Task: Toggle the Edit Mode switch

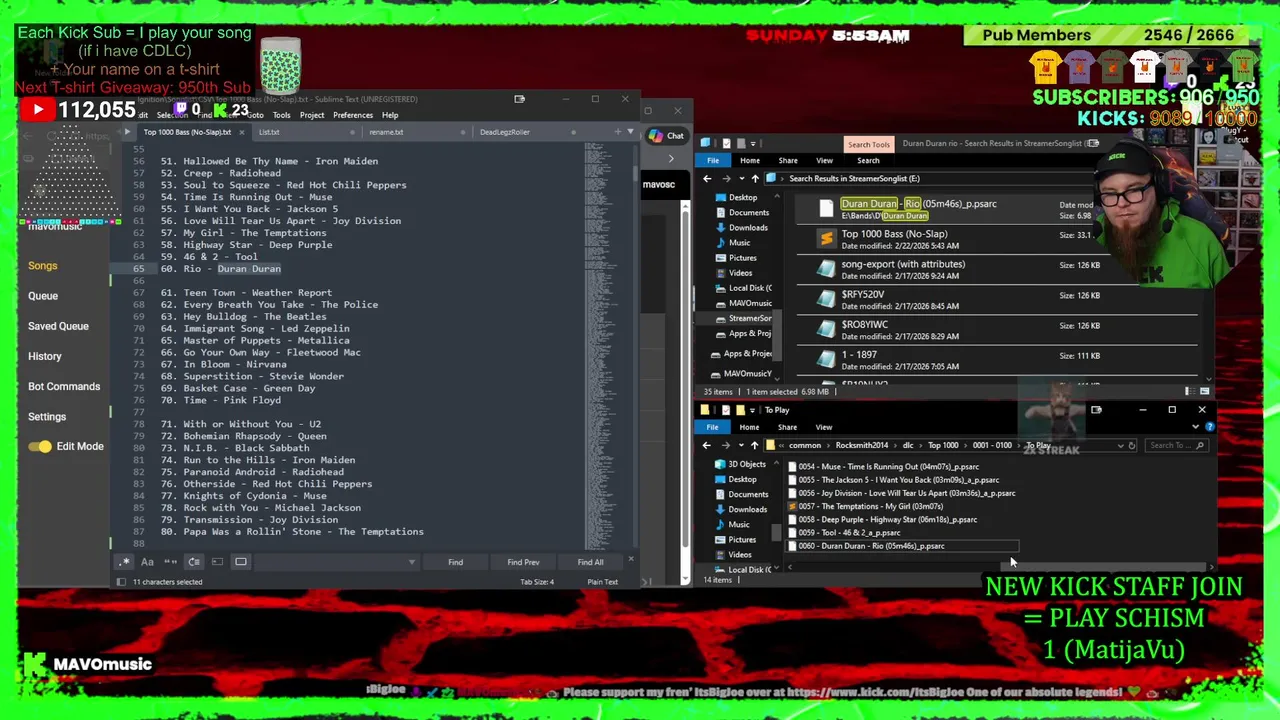Action: point(40,446)
